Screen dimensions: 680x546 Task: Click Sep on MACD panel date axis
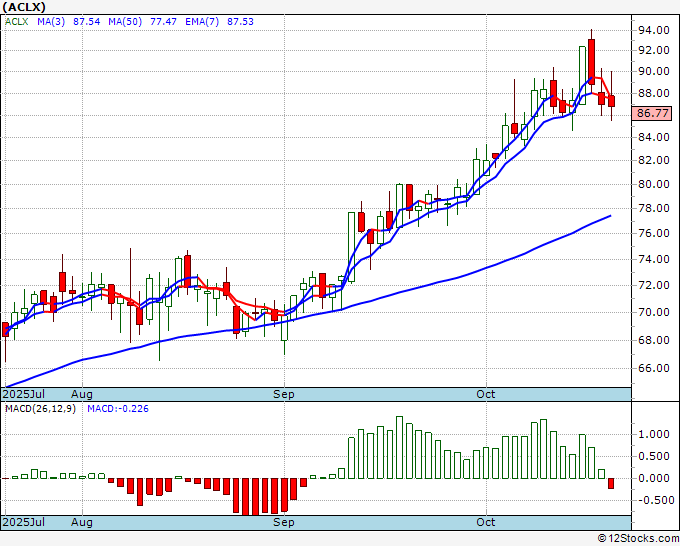coord(284,522)
